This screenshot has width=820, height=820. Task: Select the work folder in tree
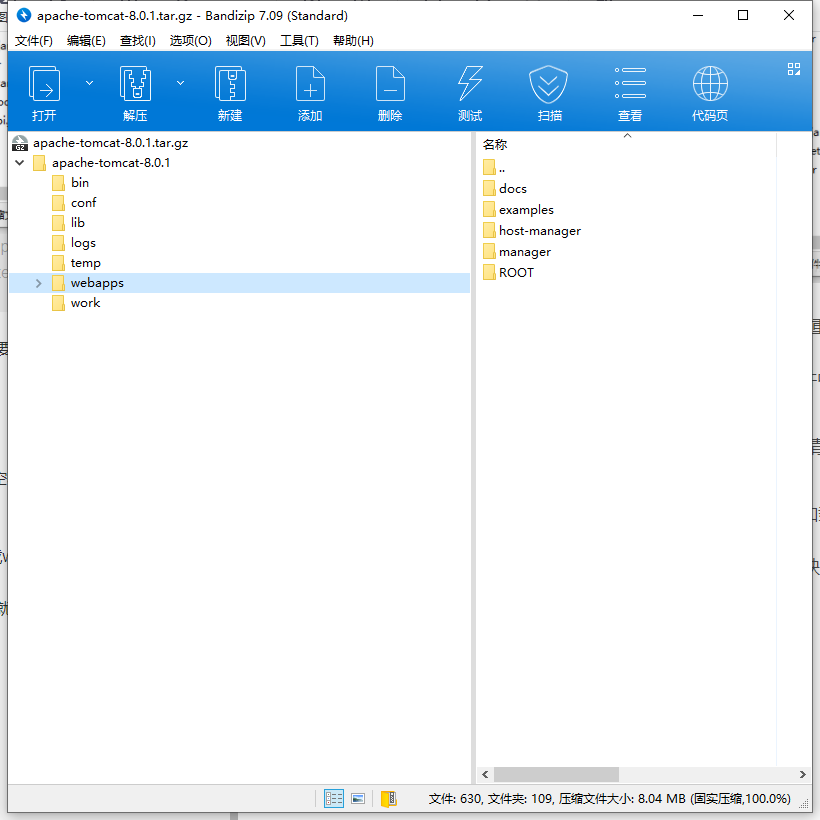(85, 303)
